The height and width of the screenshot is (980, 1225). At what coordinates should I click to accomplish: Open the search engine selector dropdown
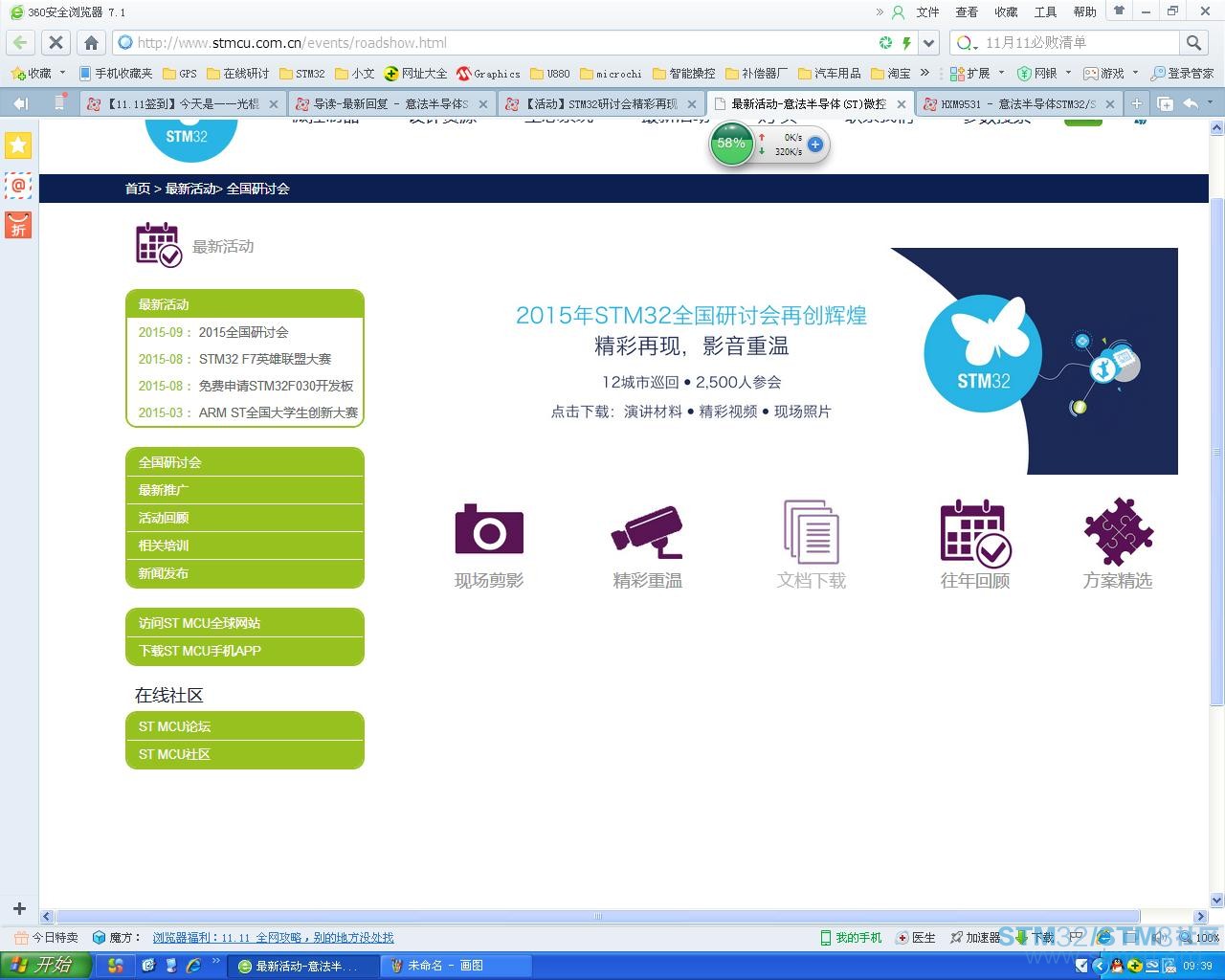click(968, 43)
